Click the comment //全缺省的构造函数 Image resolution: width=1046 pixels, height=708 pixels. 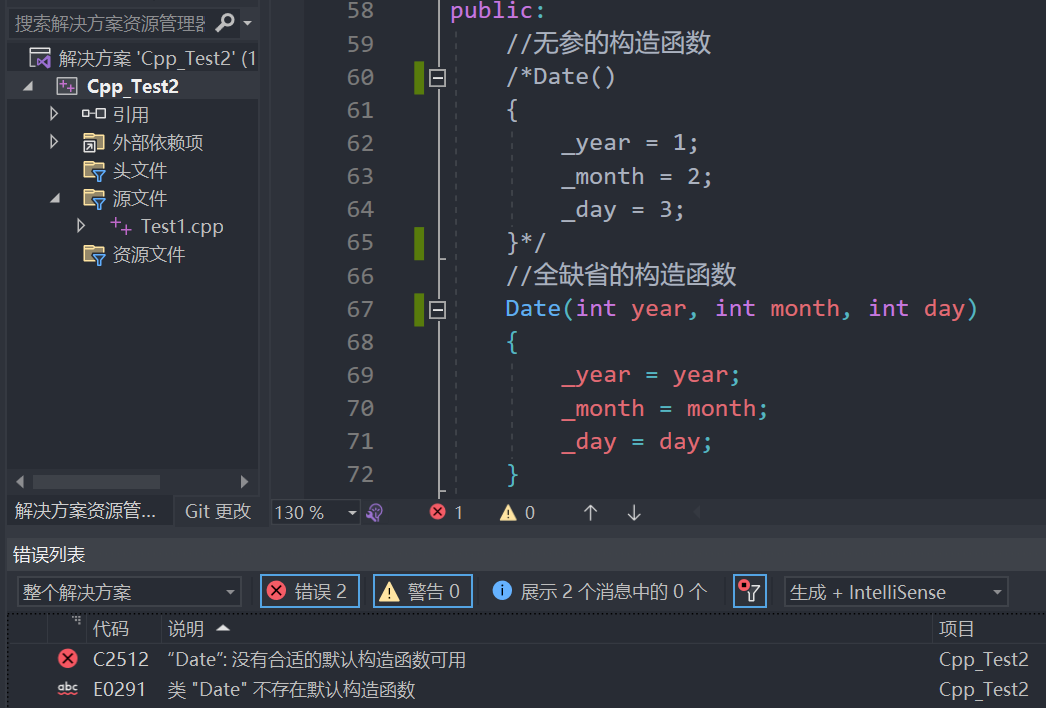point(620,275)
